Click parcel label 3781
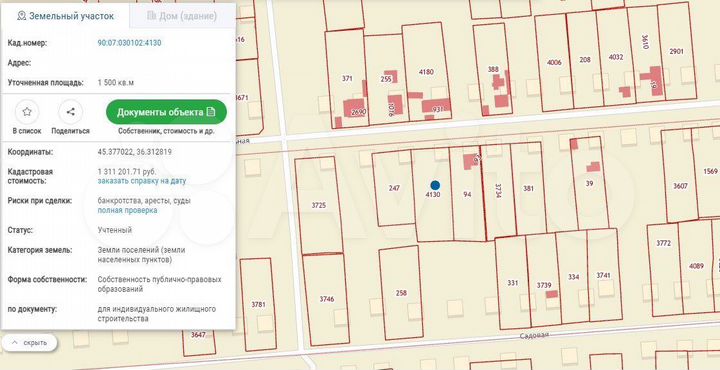This screenshot has height=370, width=720. click(x=259, y=304)
